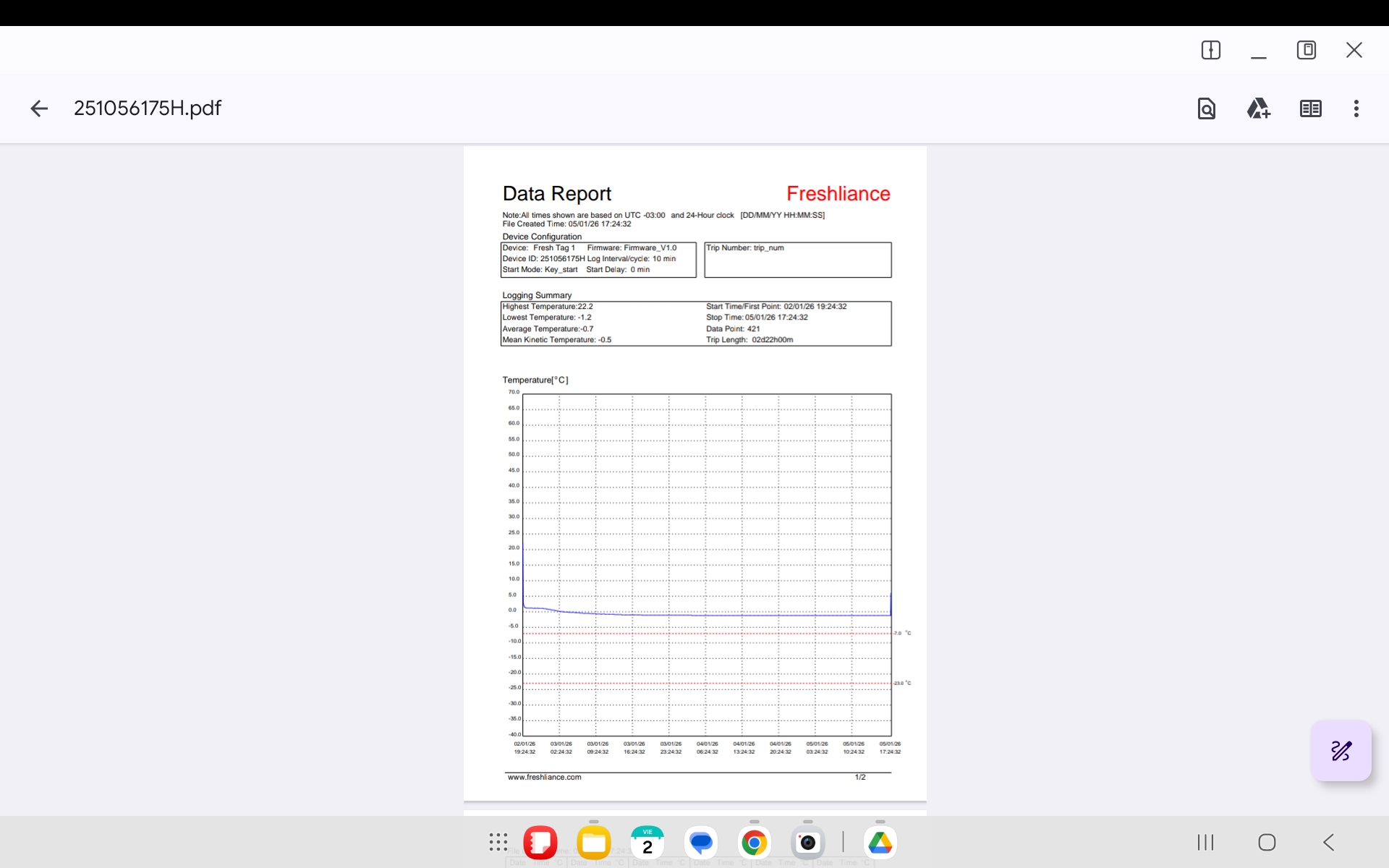The width and height of the screenshot is (1389, 868).
Task: Go back using the arrow icon
Action: click(39, 109)
